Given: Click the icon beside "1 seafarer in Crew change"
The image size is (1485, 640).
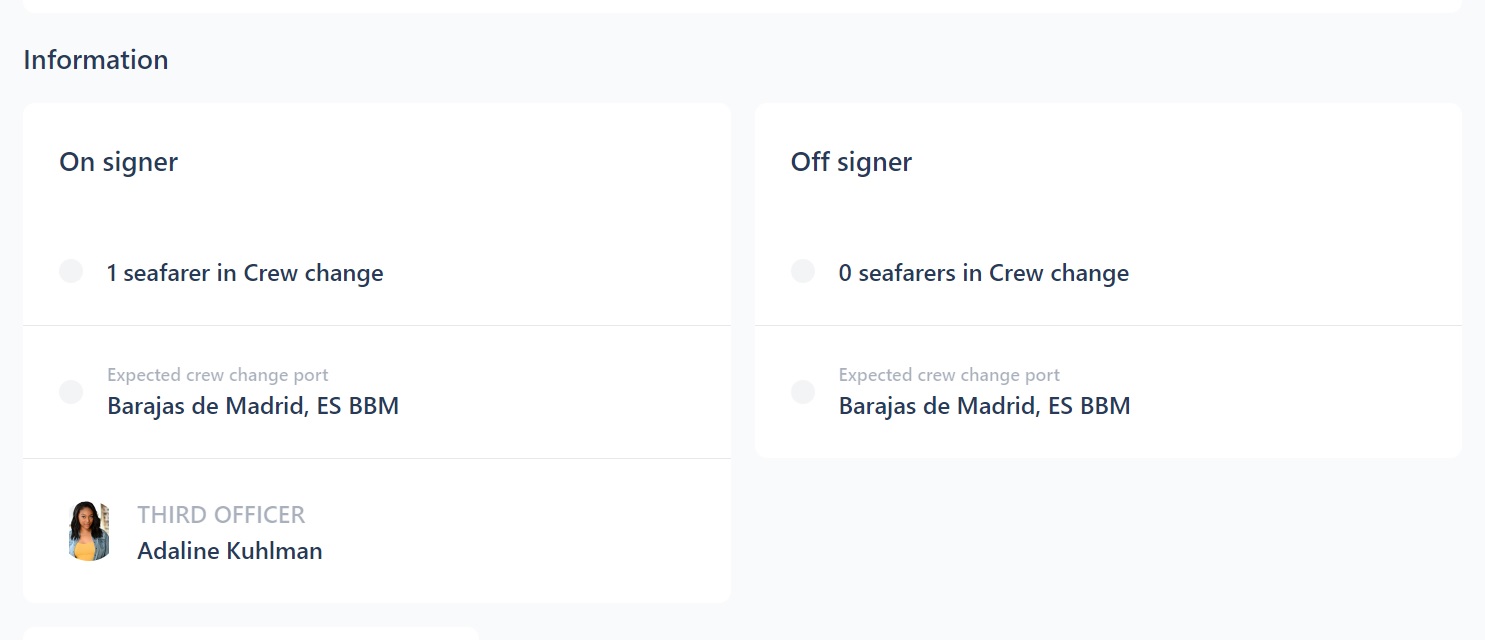Looking at the screenshot, I should [x=71, y=271].
